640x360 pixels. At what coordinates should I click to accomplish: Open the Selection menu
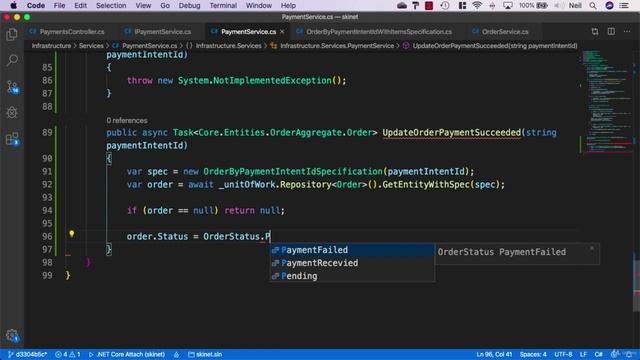click(111, 5)
